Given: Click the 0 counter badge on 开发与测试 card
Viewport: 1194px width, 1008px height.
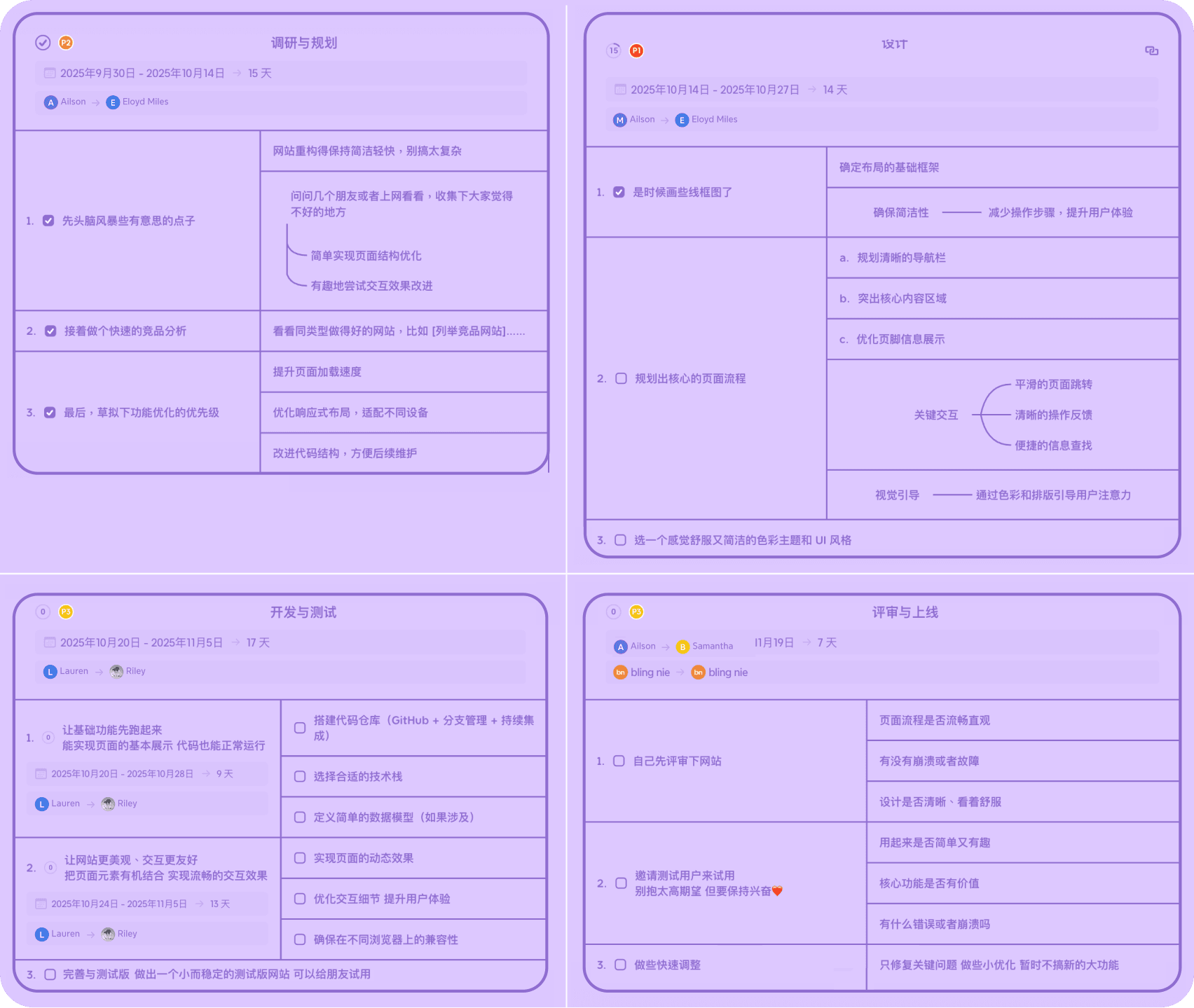Looking at the screenshot, I should 43,612.
